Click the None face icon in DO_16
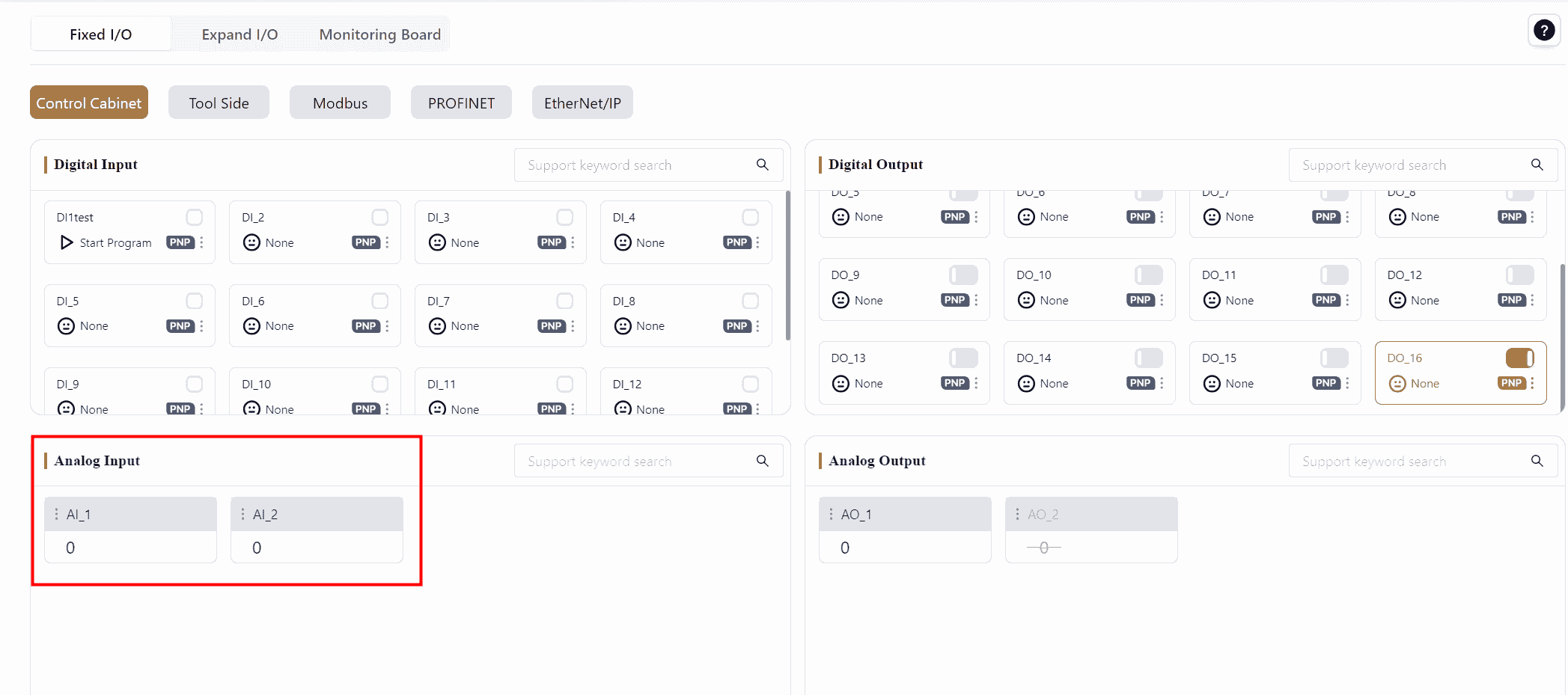The image size is (1568, 695). (1397, 384)
